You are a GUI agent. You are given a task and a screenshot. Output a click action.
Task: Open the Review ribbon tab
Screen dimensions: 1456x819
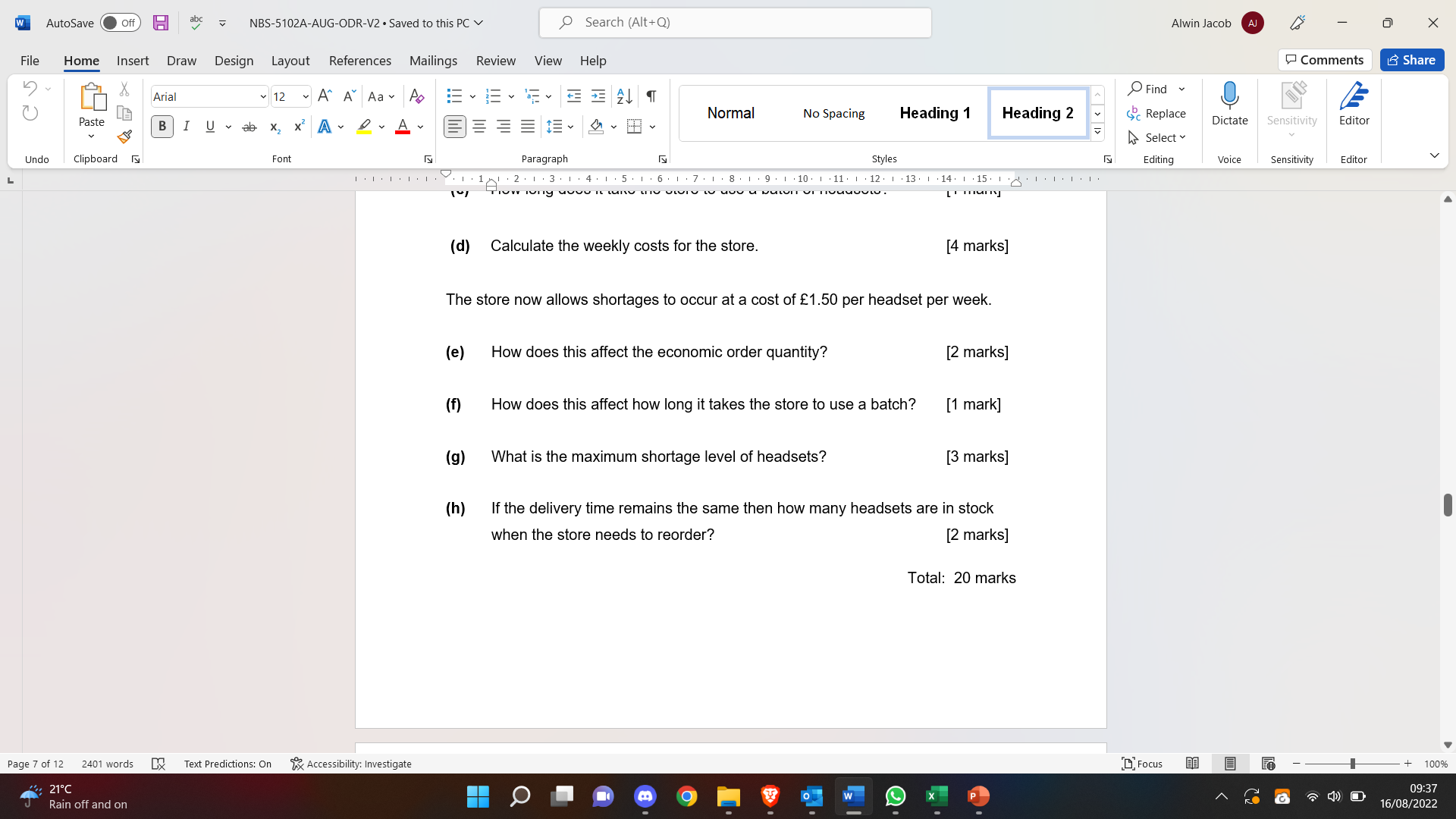click(x=495, y=61)
